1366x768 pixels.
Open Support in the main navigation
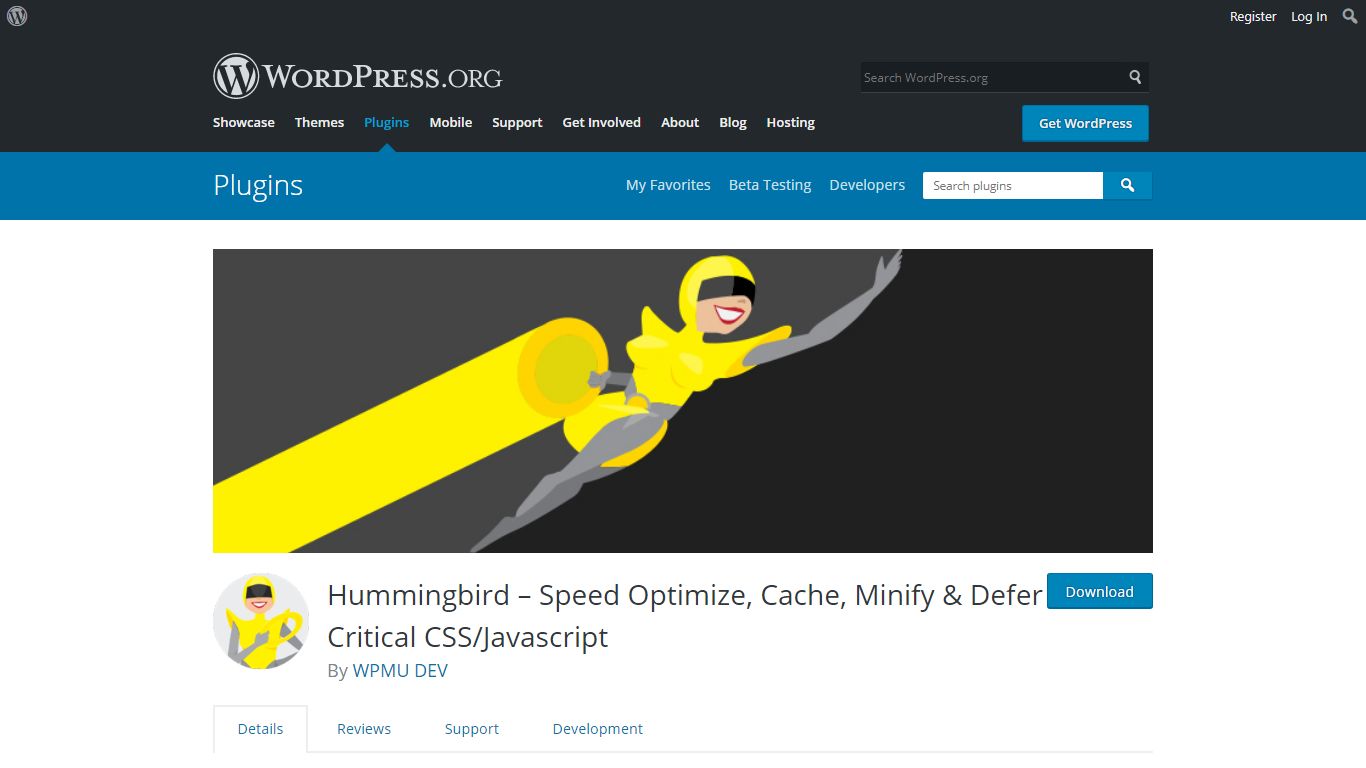pos(517,122)
